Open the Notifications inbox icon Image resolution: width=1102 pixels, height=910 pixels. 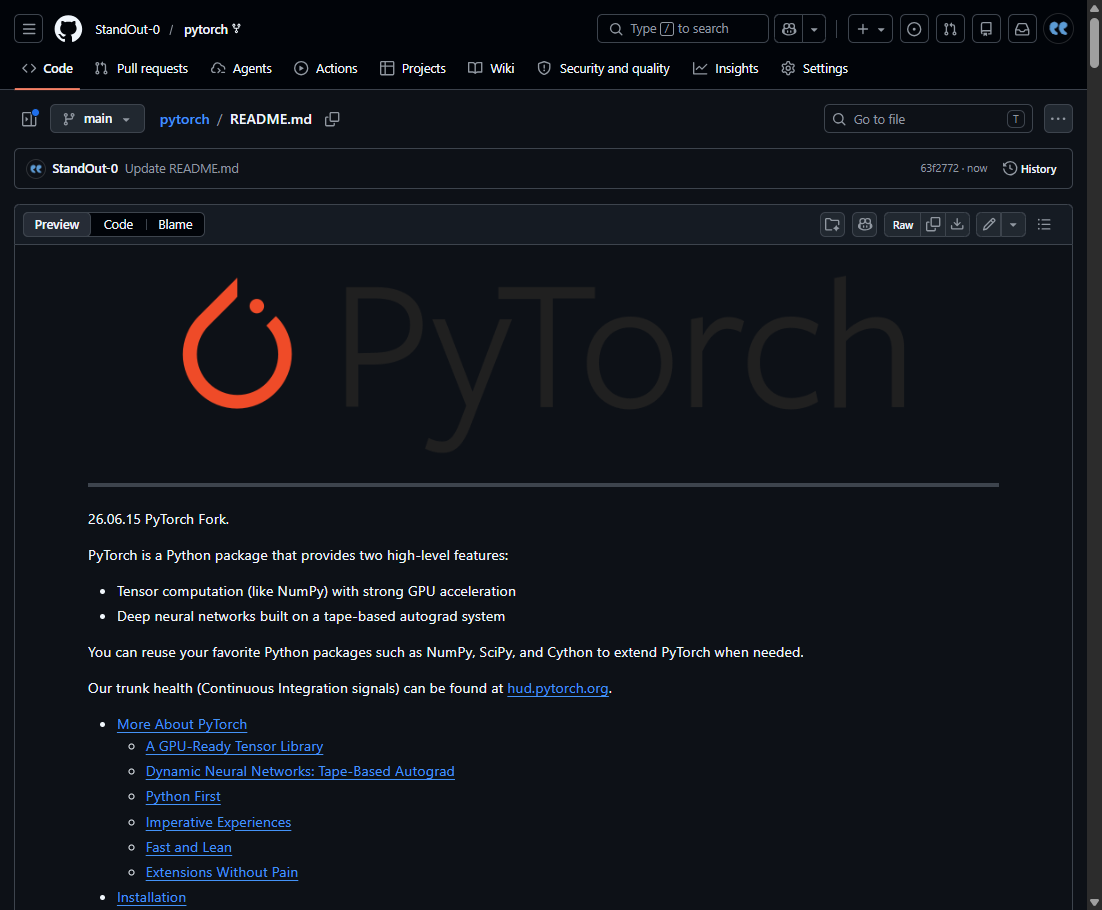(1022, 29)
